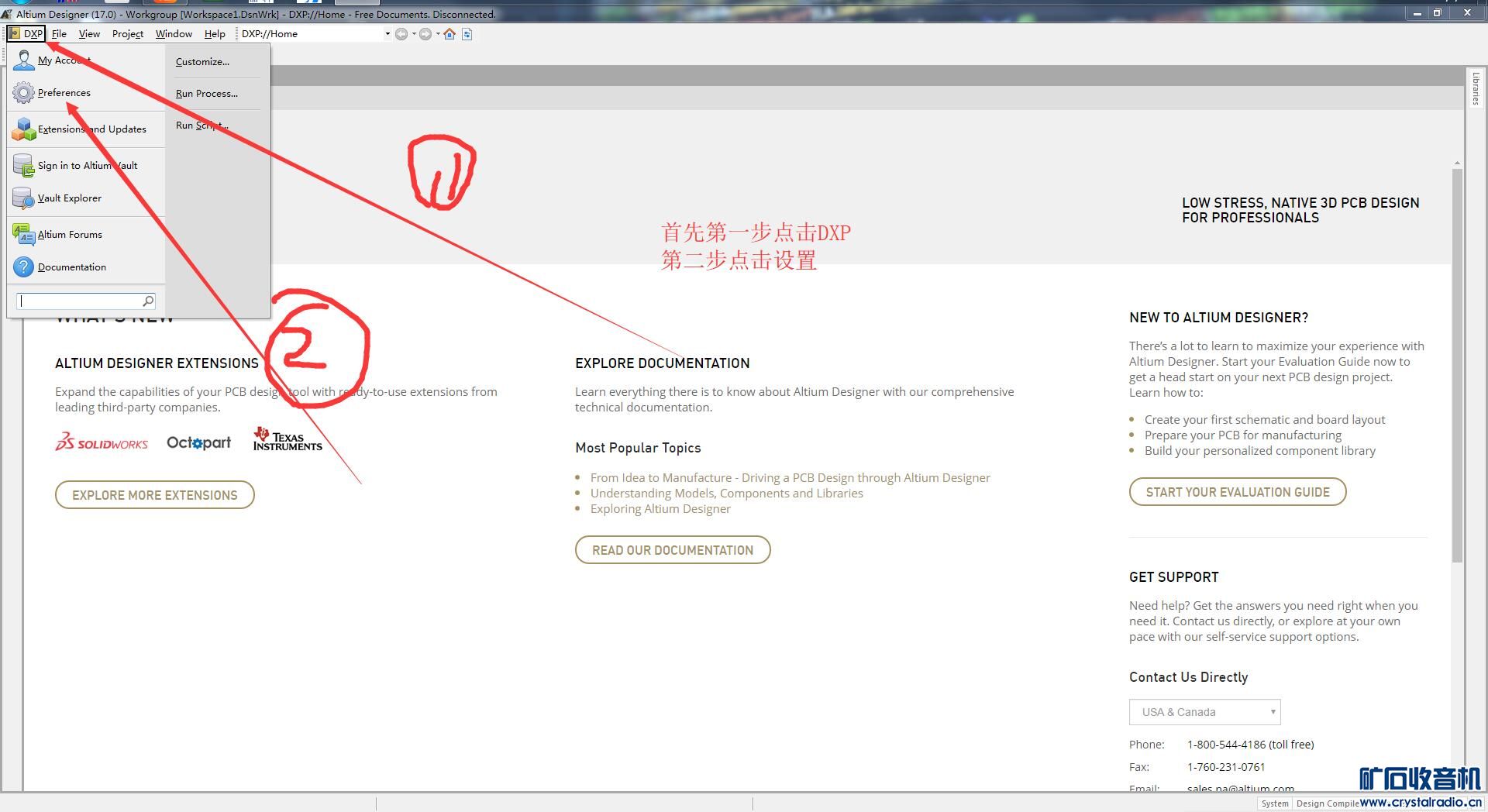1488x812 pixels.
Task: Click the GET SUPPORT heading
Action: pyautogui.click(x=1173, y=577)
